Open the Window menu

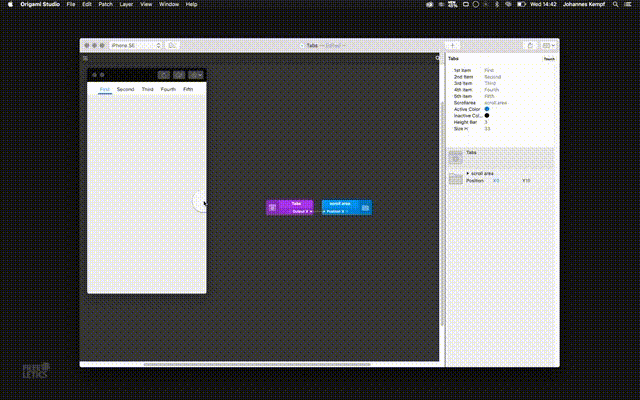[169, 4]
